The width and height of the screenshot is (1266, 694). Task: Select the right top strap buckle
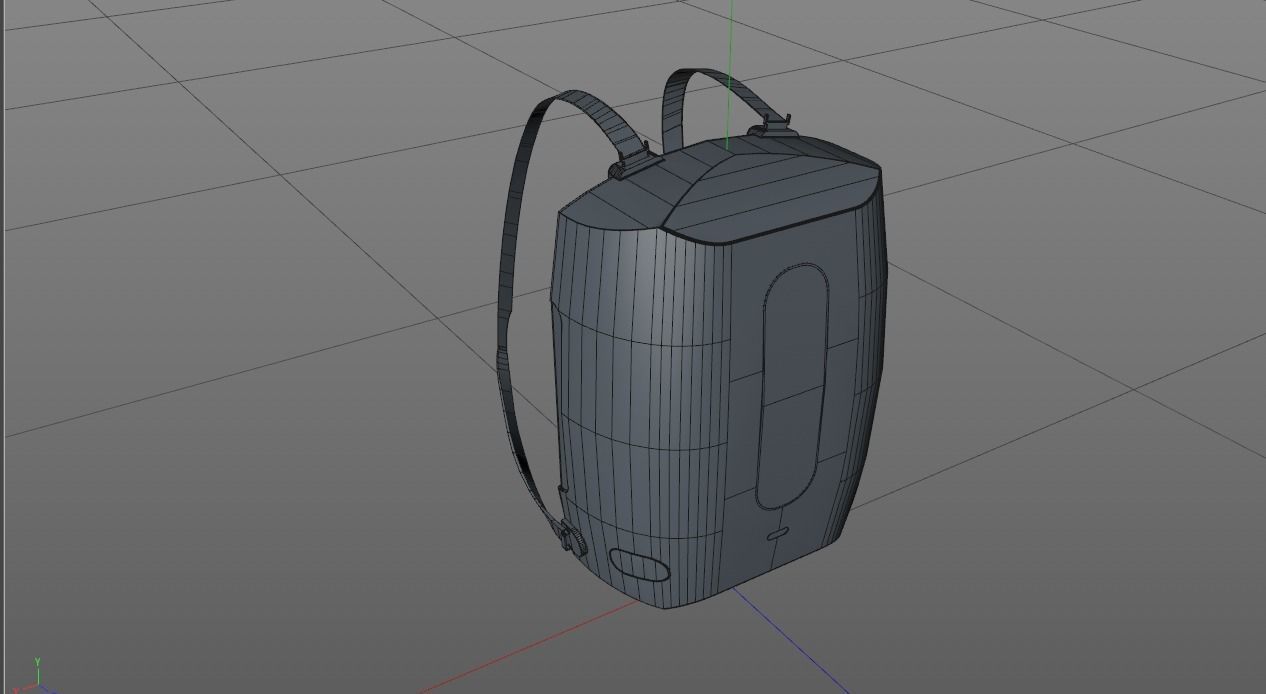click(x=774, y=125)
